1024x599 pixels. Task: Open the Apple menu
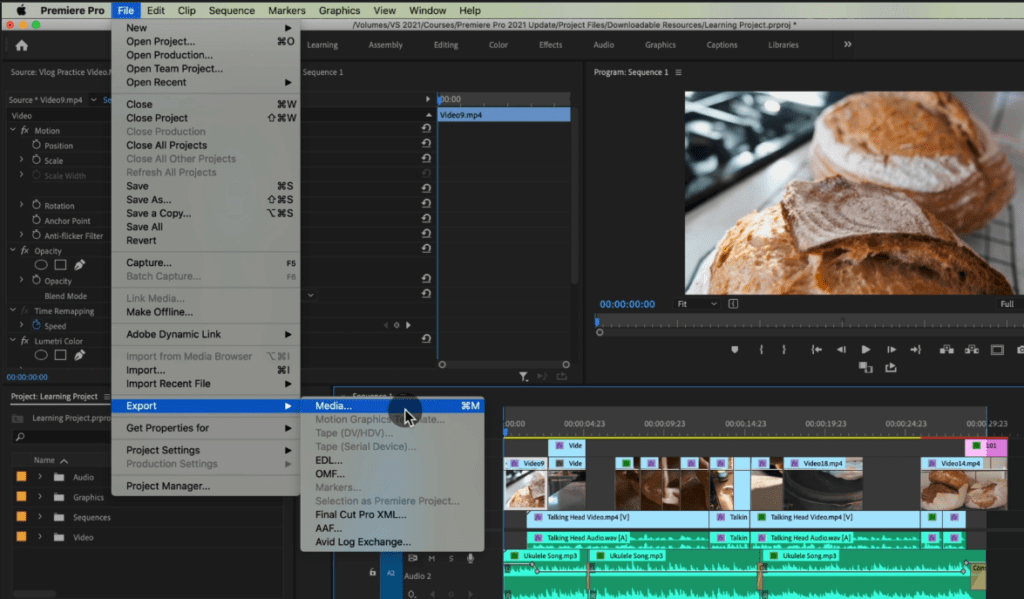[x=21, y=10]
